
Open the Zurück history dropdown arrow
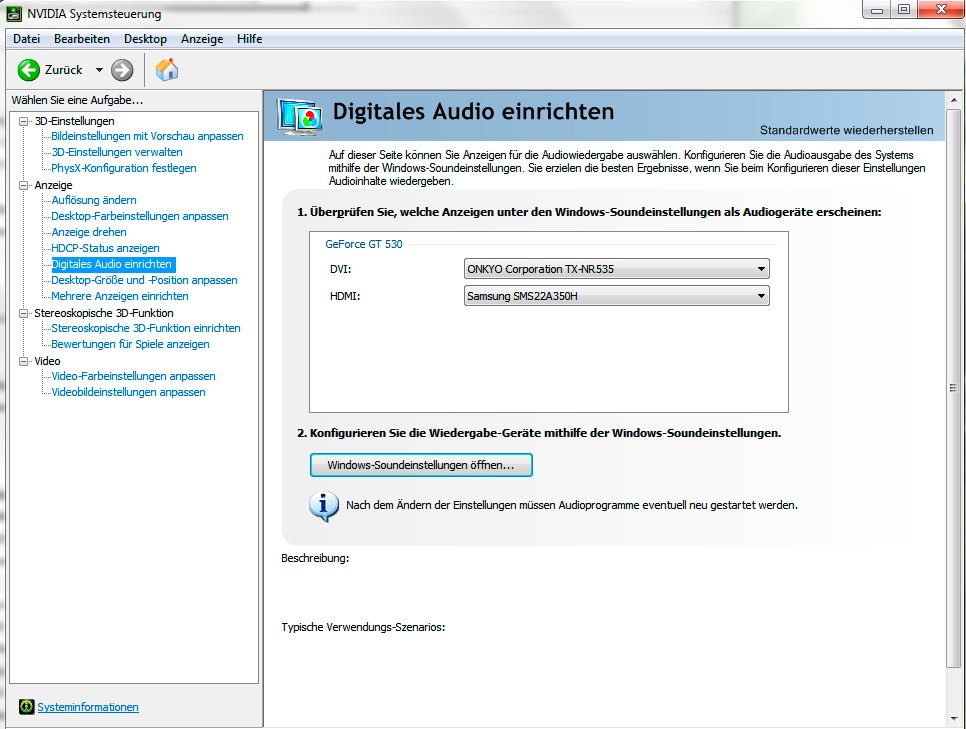(99, 70)
